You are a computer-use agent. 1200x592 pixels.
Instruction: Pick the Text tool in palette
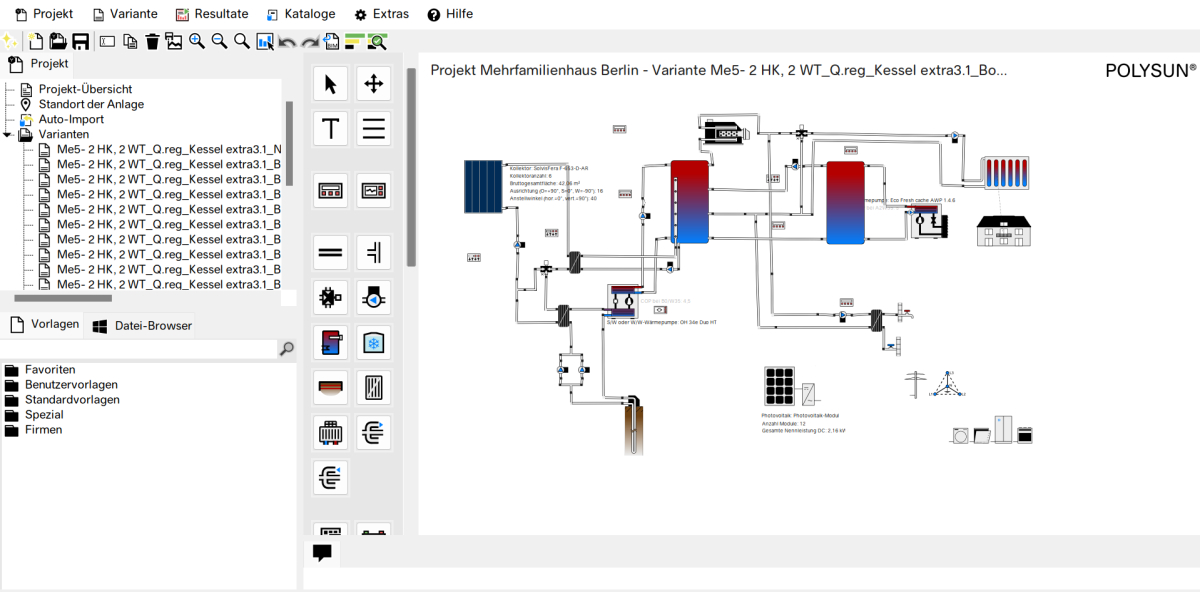331,129
